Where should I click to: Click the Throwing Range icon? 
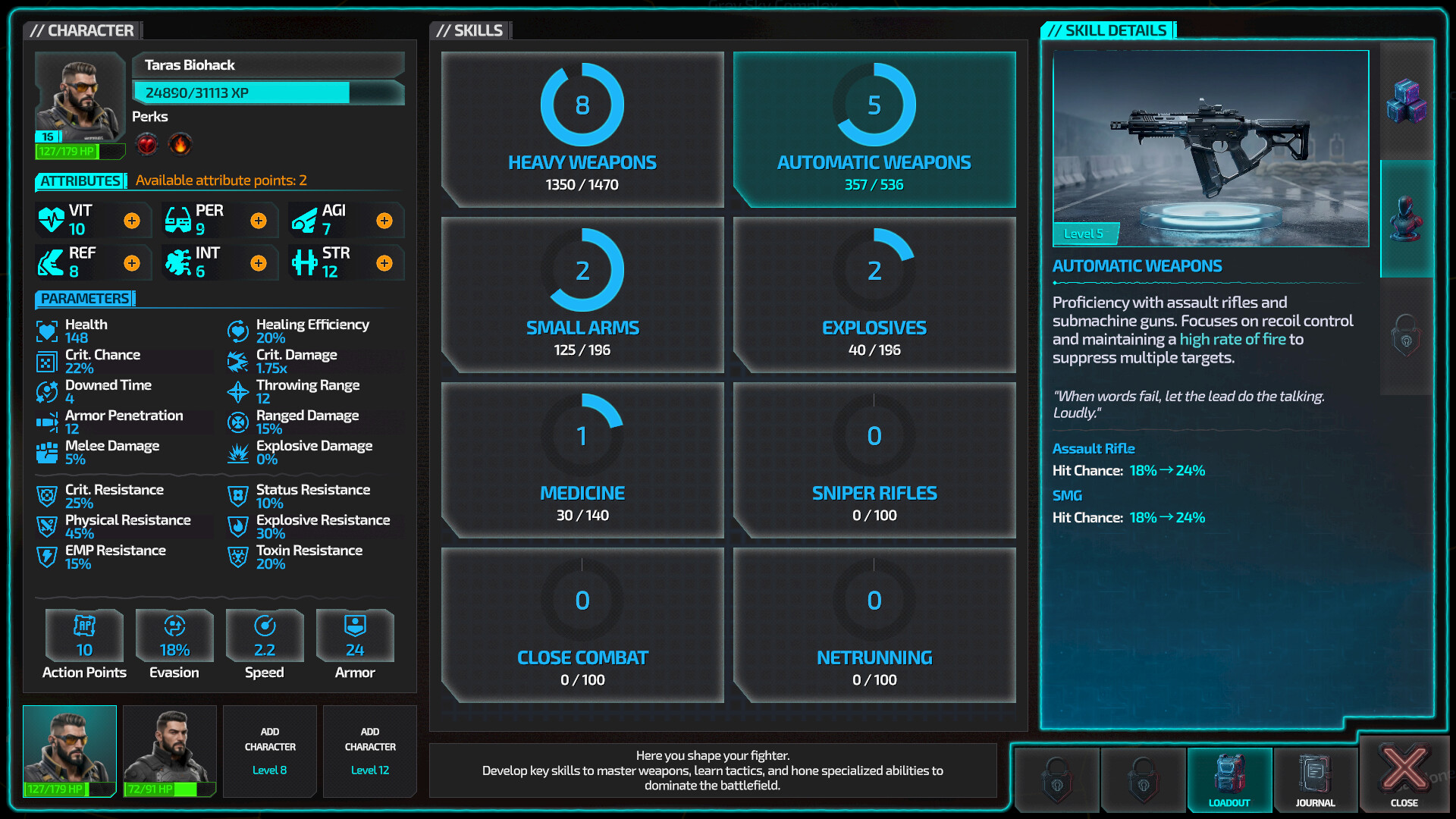tap(238, 392)
